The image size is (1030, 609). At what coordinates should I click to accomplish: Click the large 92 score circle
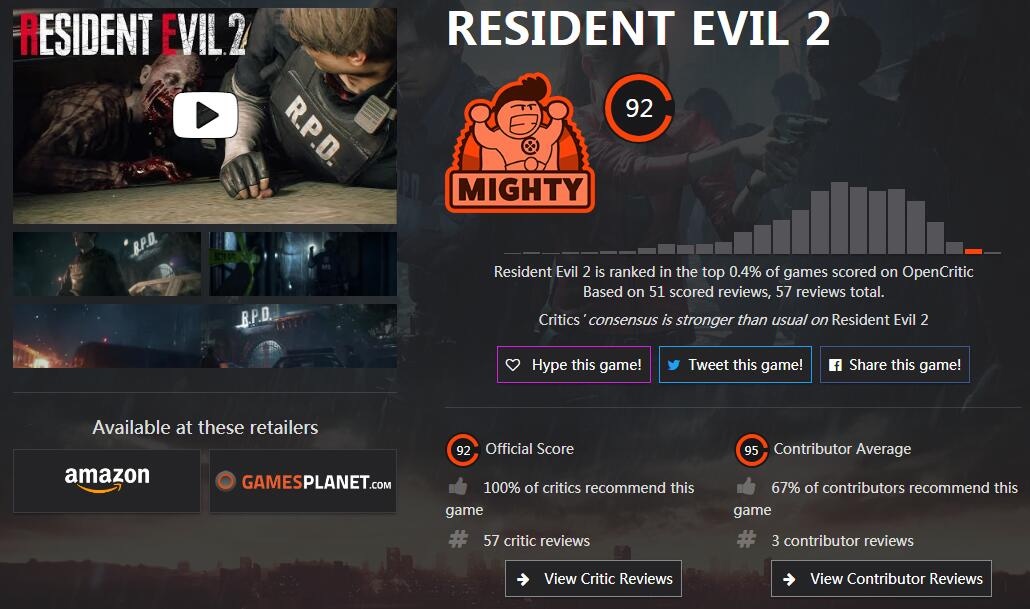pos(638,108)
